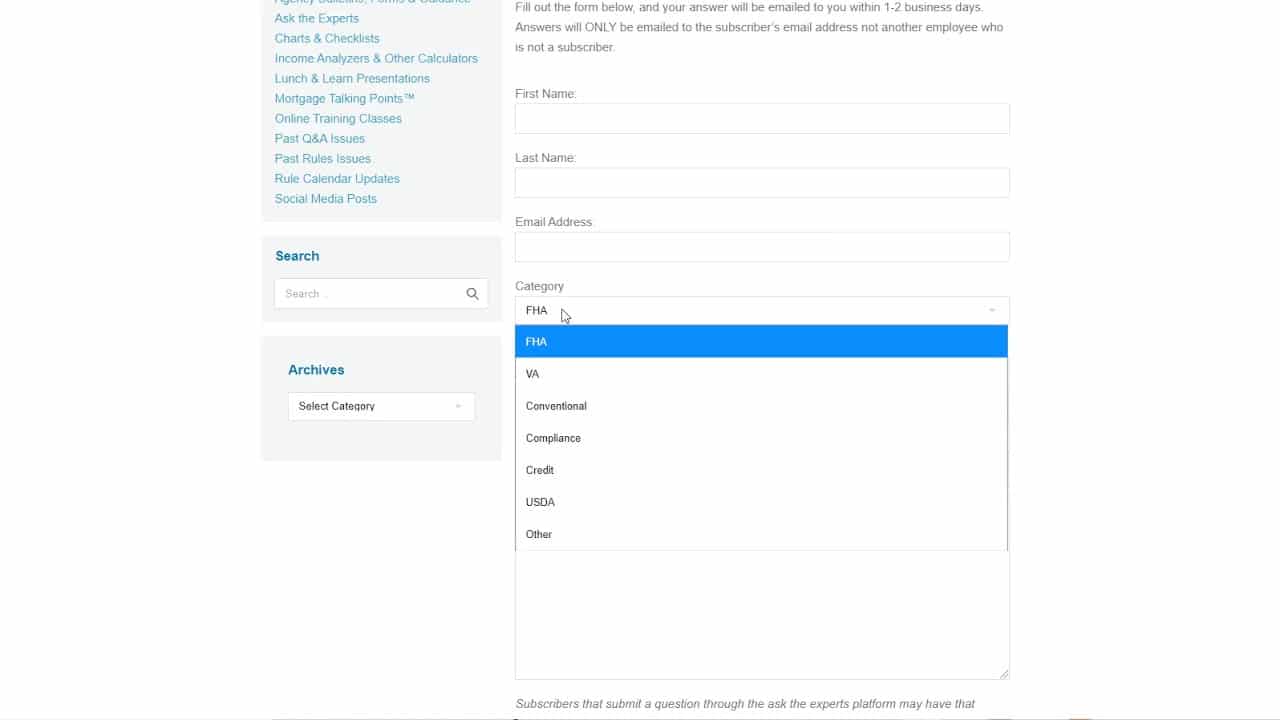Go to Charts & Checklists page
Screen dimensions: 1280x720
coord(327,38)
